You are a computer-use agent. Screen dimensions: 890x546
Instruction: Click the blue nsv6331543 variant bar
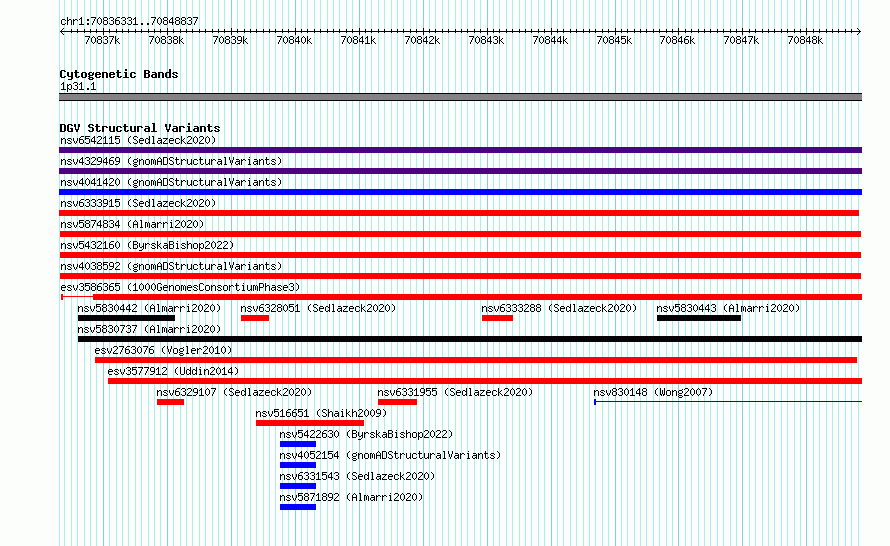click(298, 486)
